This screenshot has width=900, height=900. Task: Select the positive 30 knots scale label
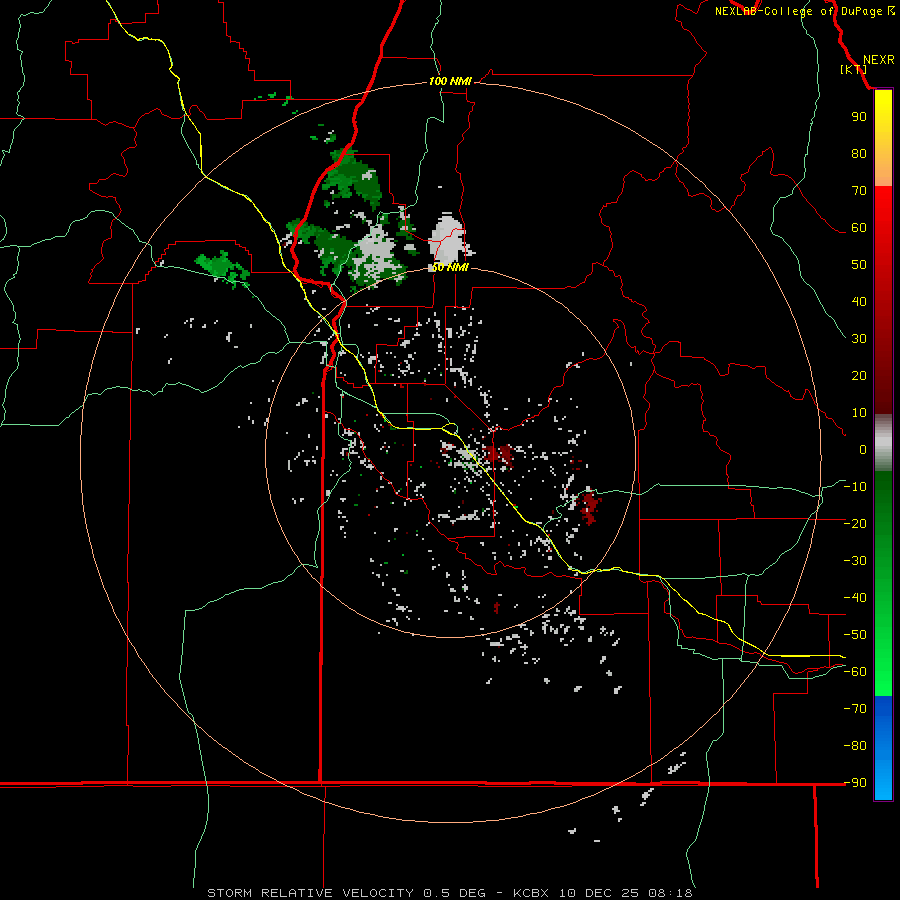859,339
